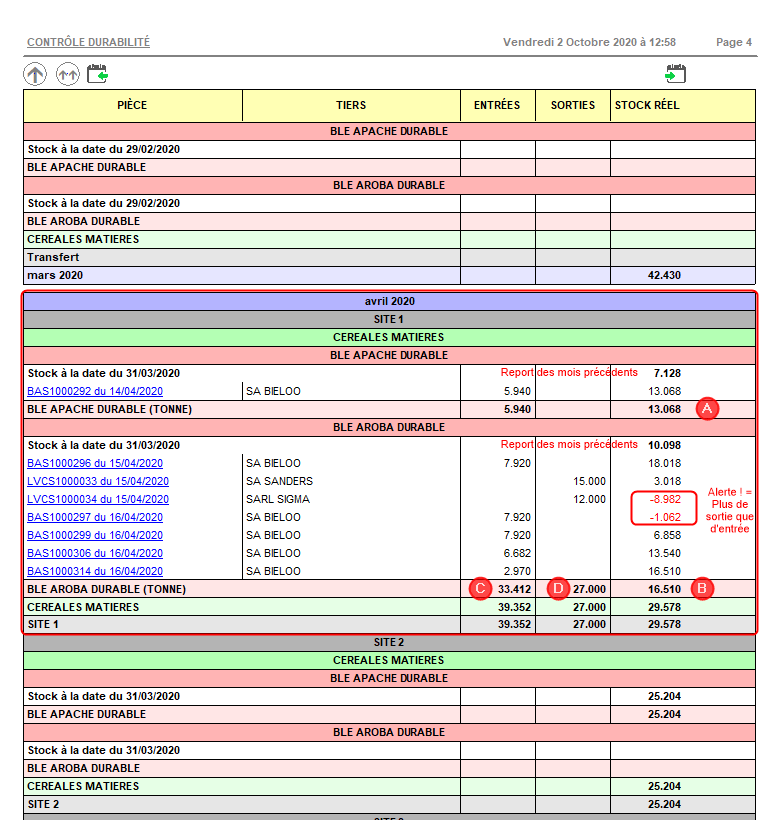
Task: Open document BAS1000299 du 16/04/2020
Action: (95, 535)
